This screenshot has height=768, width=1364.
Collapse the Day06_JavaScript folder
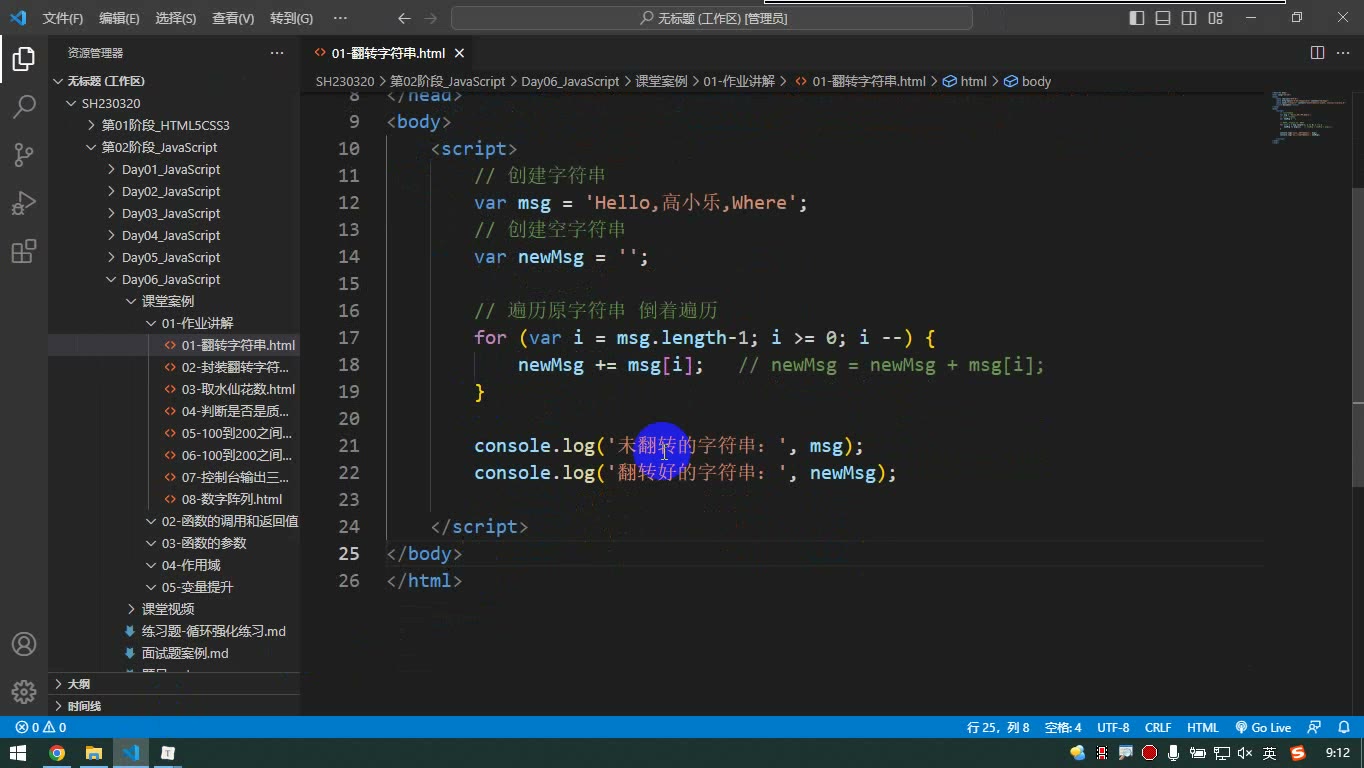[x=171, y=279]
